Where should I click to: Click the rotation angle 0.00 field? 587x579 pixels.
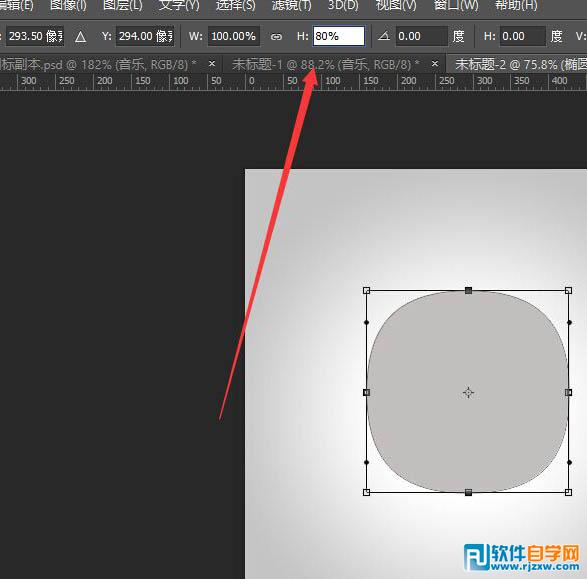click(x=422, y=36)
